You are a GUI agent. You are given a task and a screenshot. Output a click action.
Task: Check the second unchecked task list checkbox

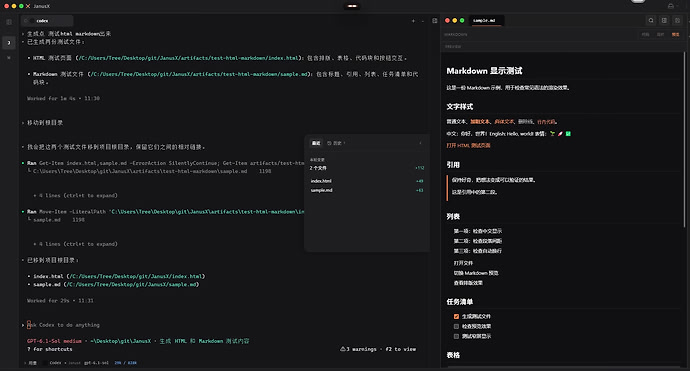pyautogui.click(x=456, y=327)
